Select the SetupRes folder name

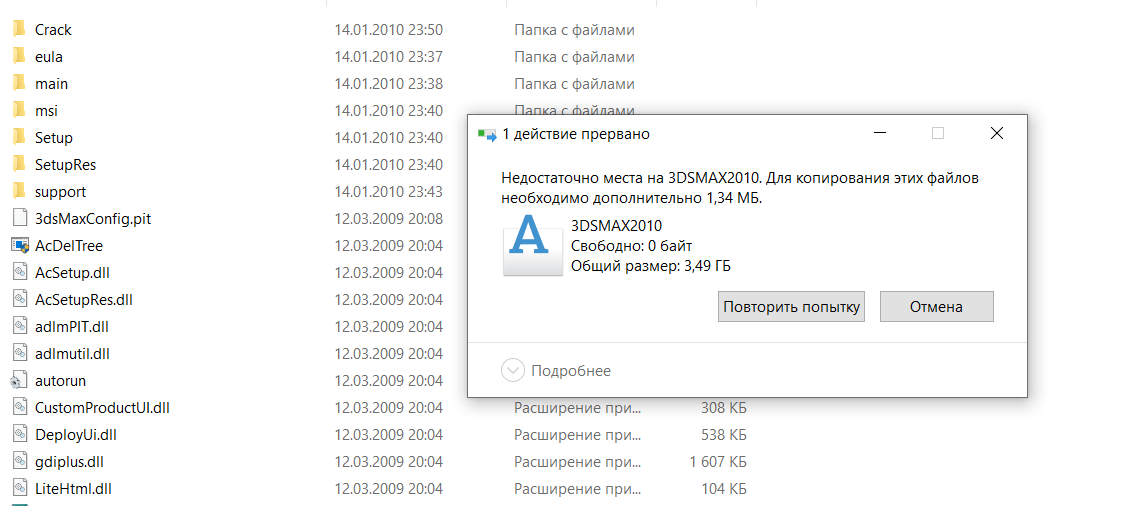[65, 165]
